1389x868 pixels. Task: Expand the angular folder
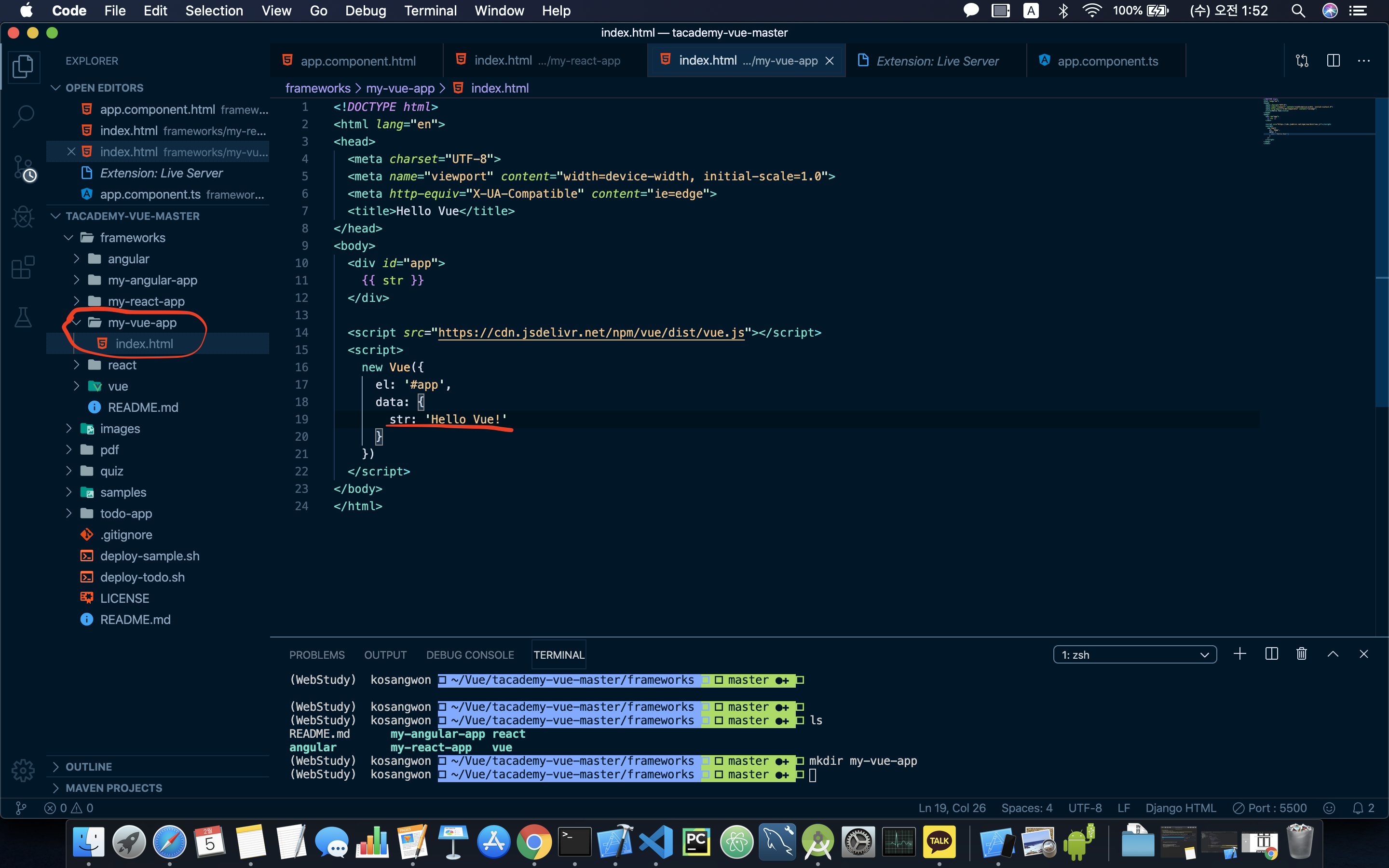coord(129,259)
